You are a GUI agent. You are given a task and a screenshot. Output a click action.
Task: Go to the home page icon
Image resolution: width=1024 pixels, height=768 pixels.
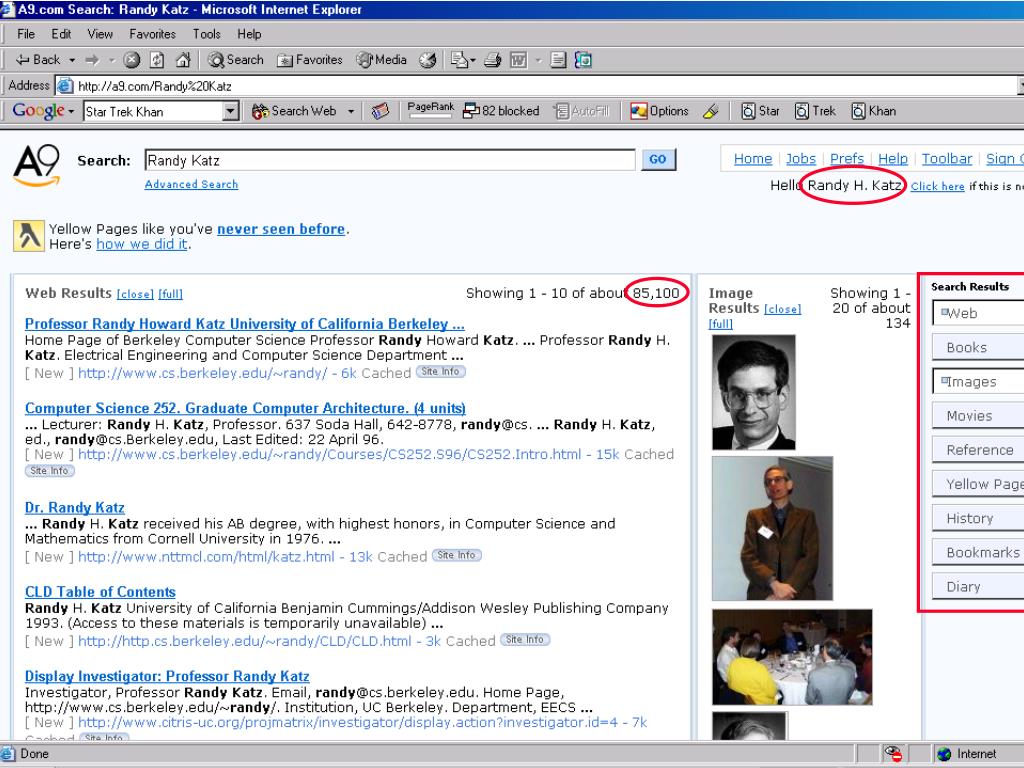[183, 60]
